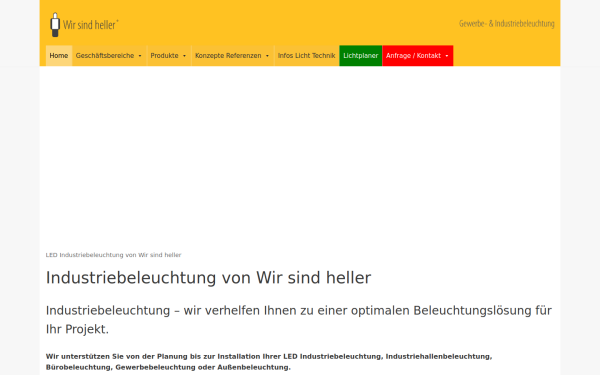
Task: Expand the Anfrage / Kontakt dropdown arrow
Action: [447, 56]
